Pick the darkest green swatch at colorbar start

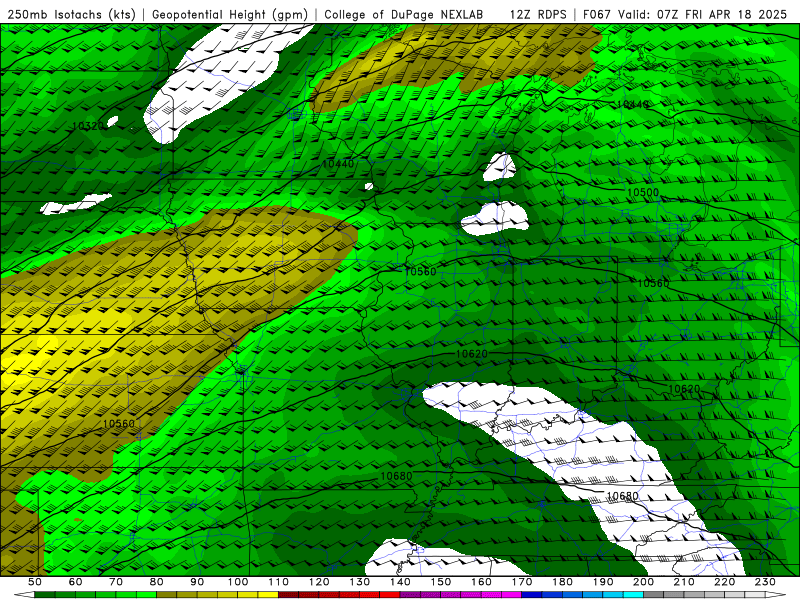[44, 595]
